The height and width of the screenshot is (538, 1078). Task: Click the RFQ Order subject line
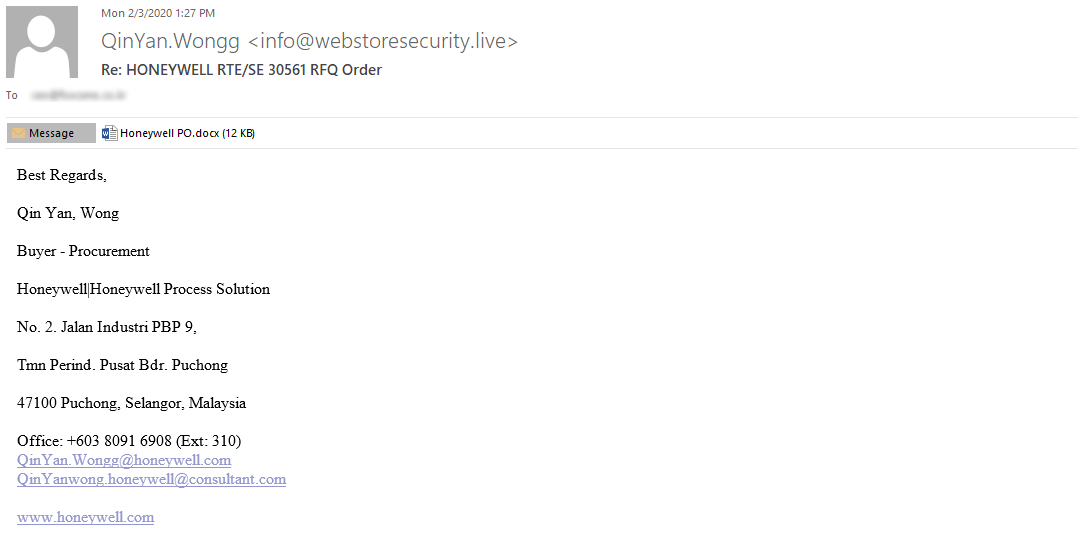pyautogui.click(x=241, y=70)
